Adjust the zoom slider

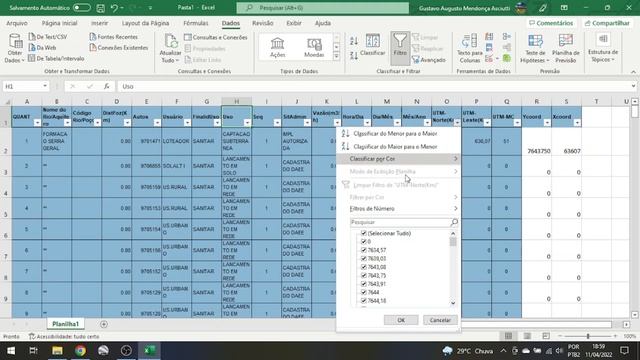[x=588, y=336]
